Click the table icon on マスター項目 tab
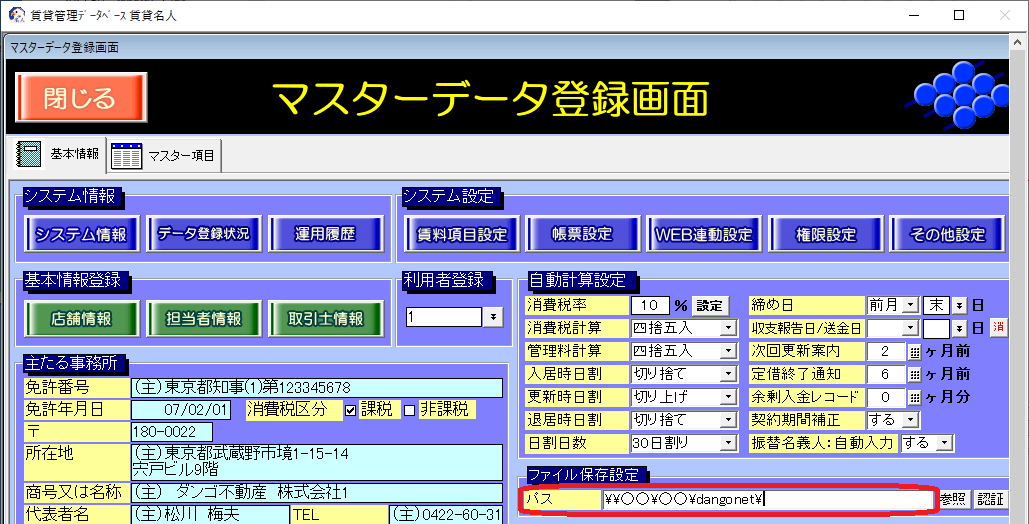 coord(126,155)
